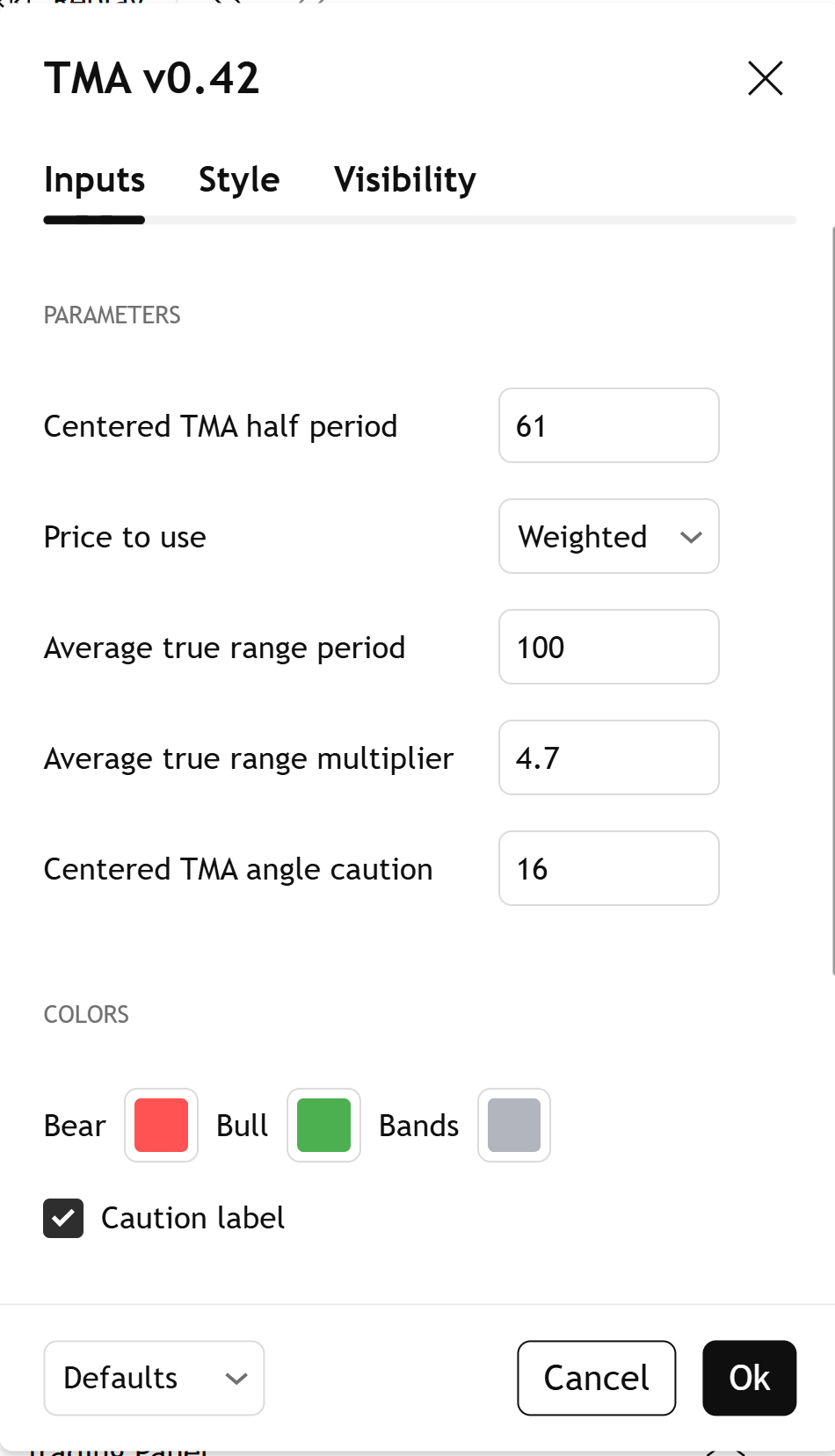Click the Centered TMA angle caution field
835x1456 pixels.
(x=608, y=868)
